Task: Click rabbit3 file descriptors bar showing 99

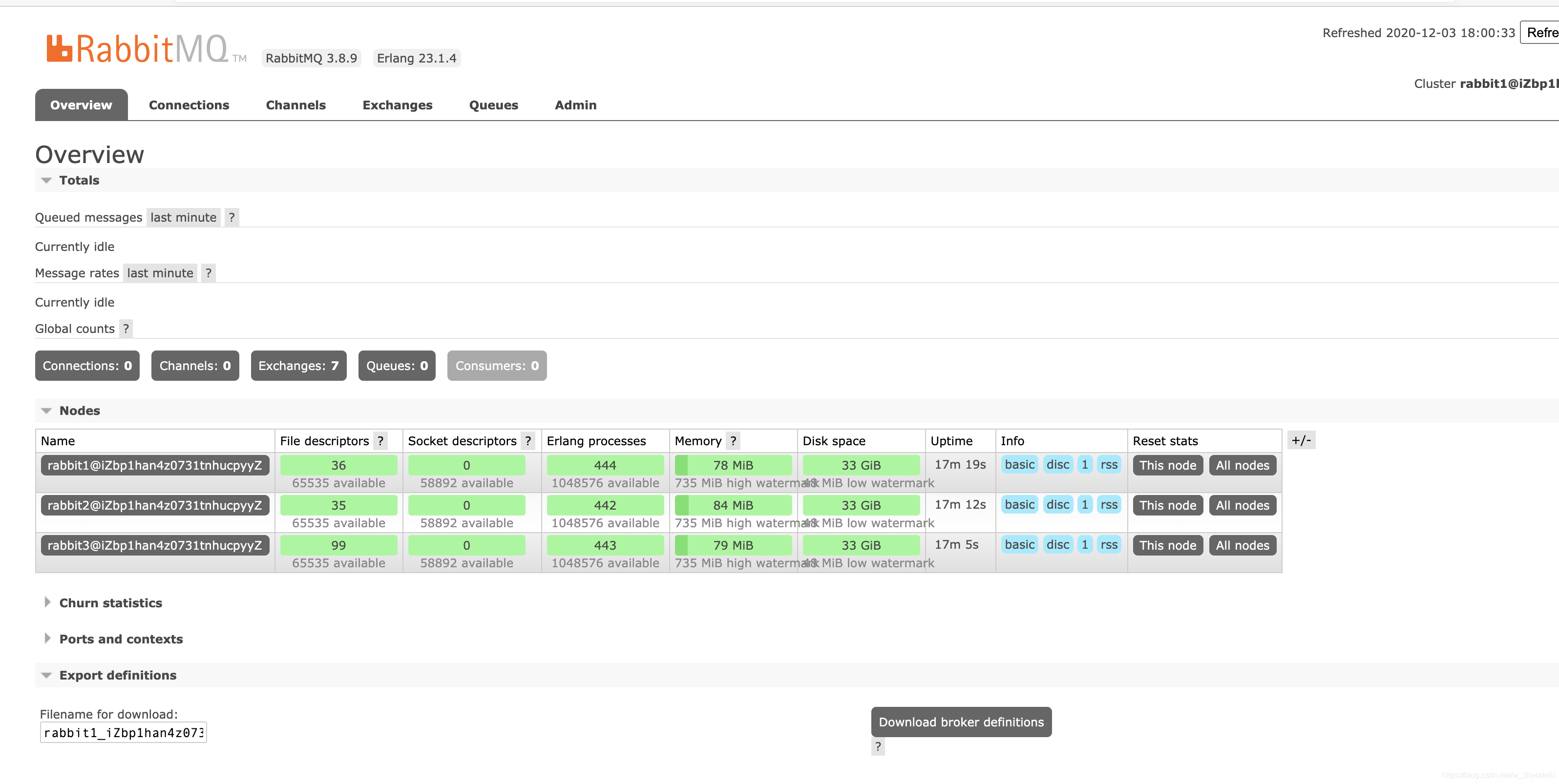Action: [338, 545]
